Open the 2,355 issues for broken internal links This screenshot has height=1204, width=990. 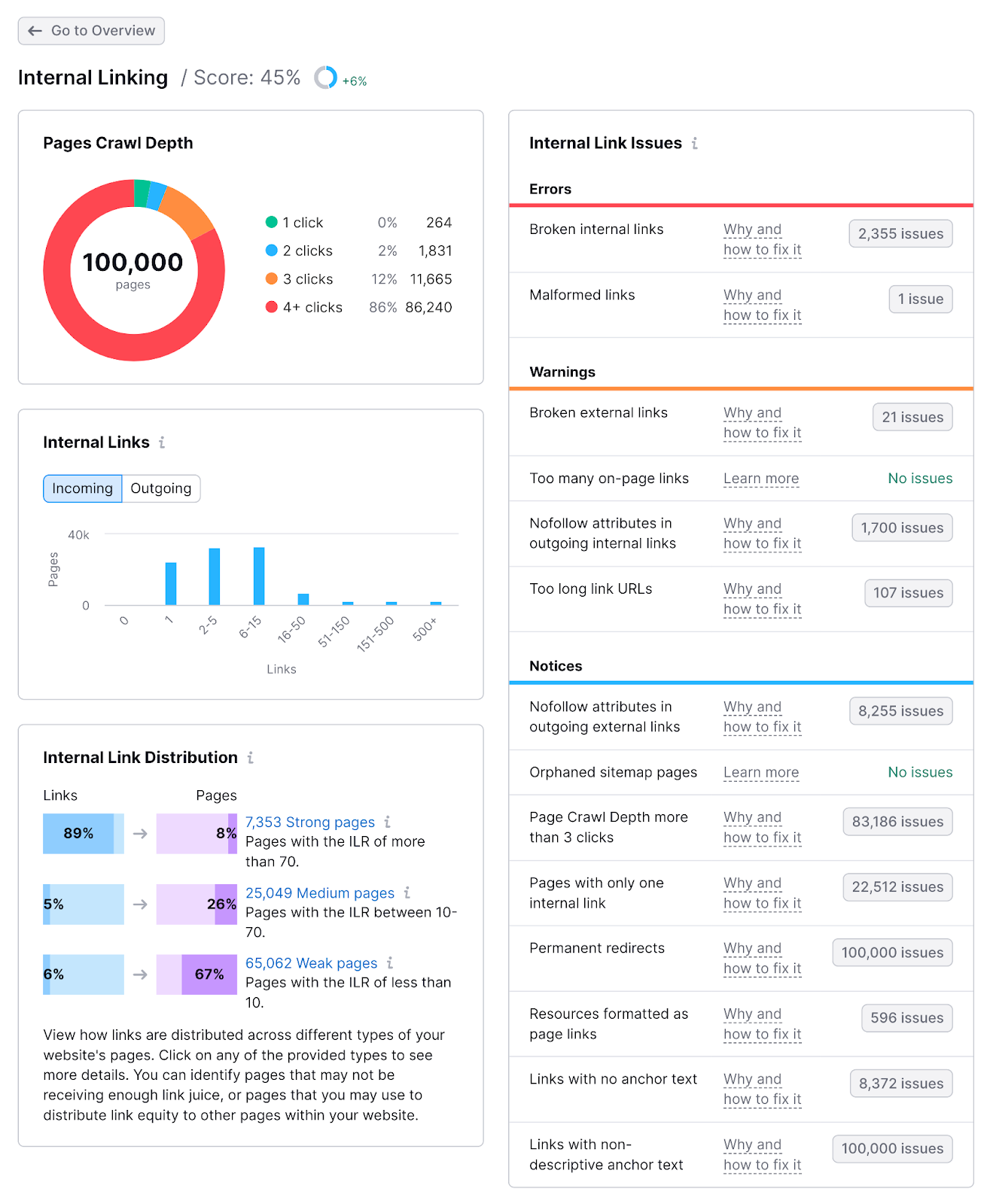900,233
